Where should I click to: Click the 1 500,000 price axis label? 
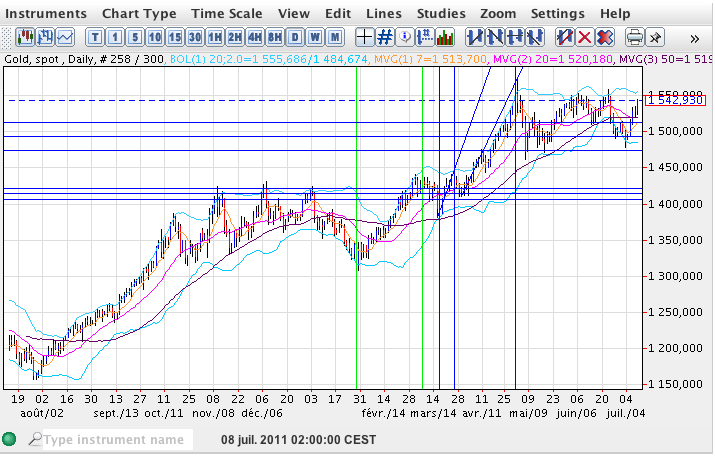point(675,131)
